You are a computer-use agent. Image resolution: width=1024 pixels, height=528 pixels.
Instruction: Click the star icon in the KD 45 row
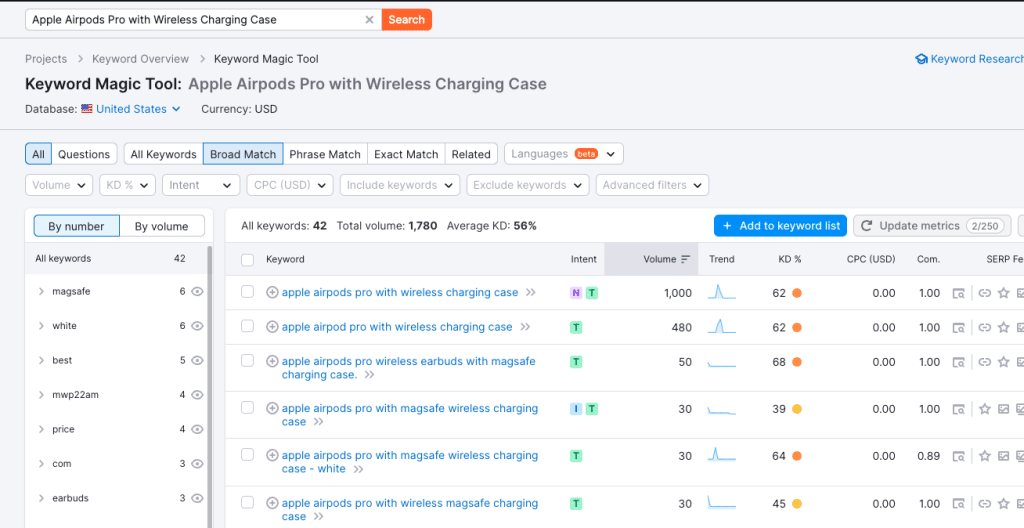point(1004,504)
